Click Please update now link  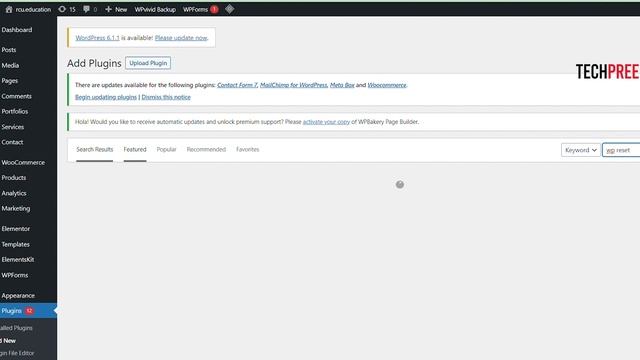181,38
